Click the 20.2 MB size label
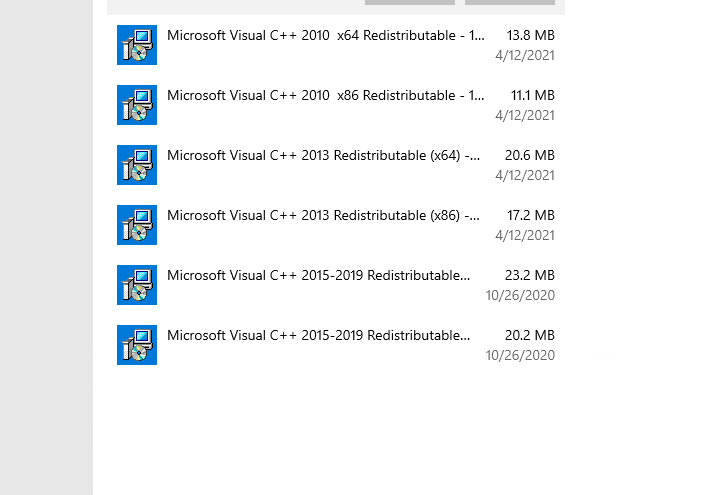721x495 pixels. (x=530, y=336)
